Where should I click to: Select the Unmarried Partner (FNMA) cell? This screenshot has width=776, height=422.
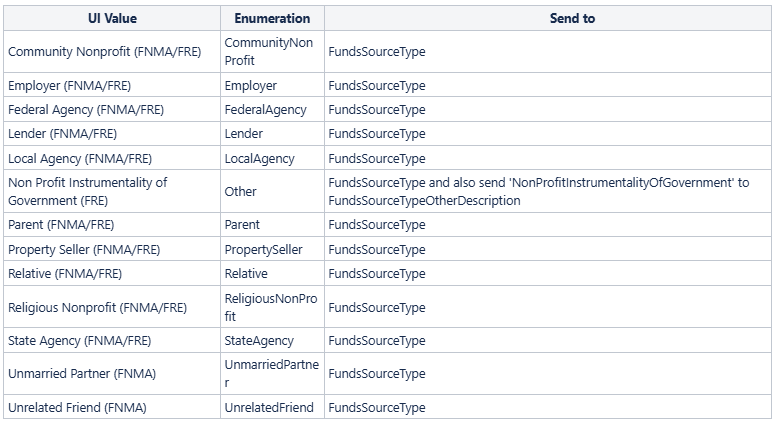[112, 374]
